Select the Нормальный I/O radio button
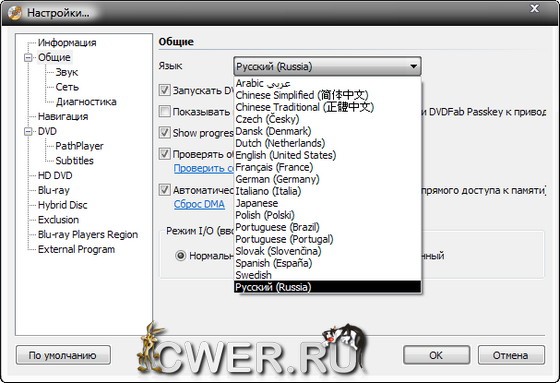This screenshot has width=560, height=383. pyautogui.click(x=181, y=255)
